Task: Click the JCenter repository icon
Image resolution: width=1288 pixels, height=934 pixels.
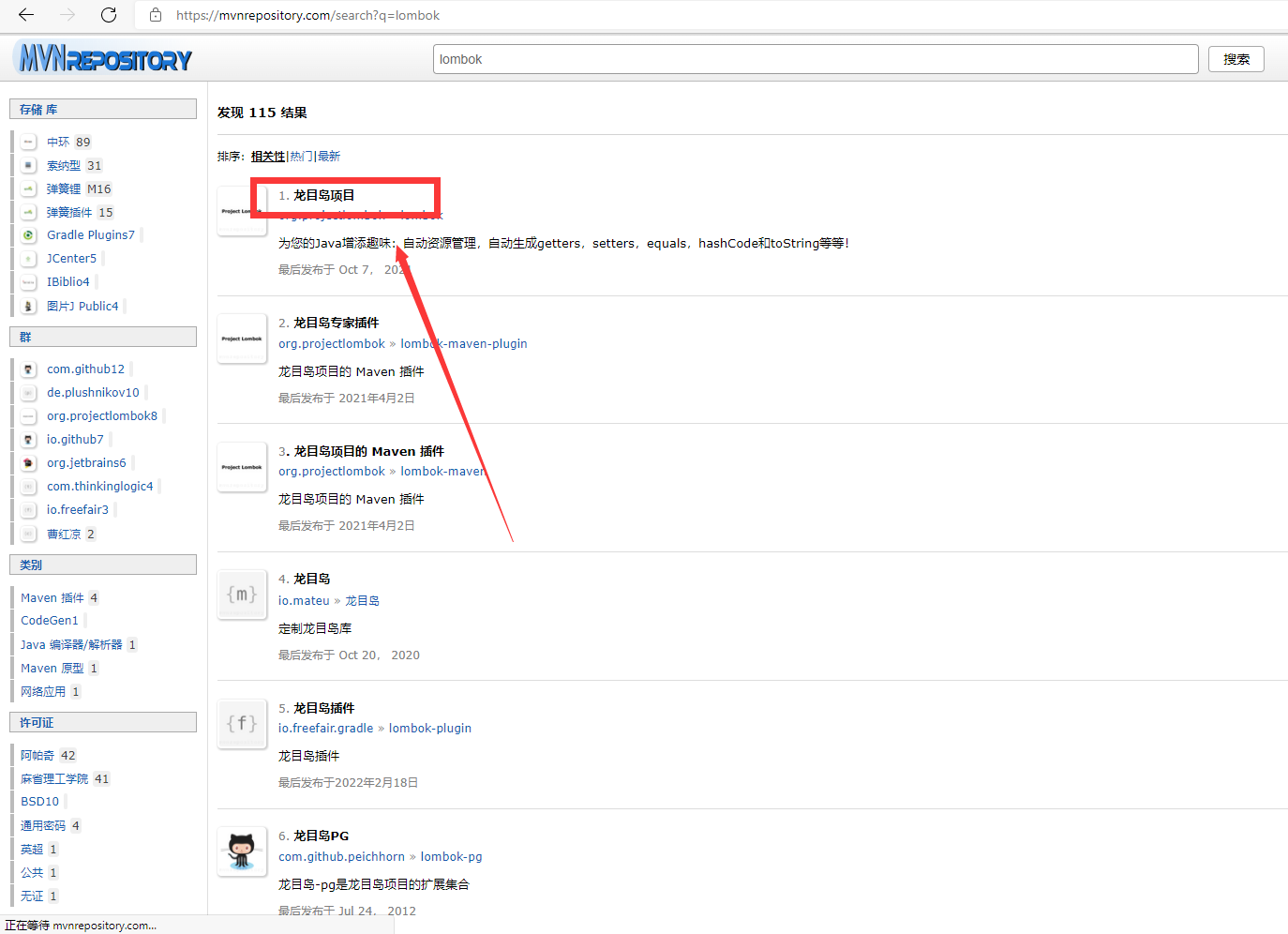Action: [29, 259]
